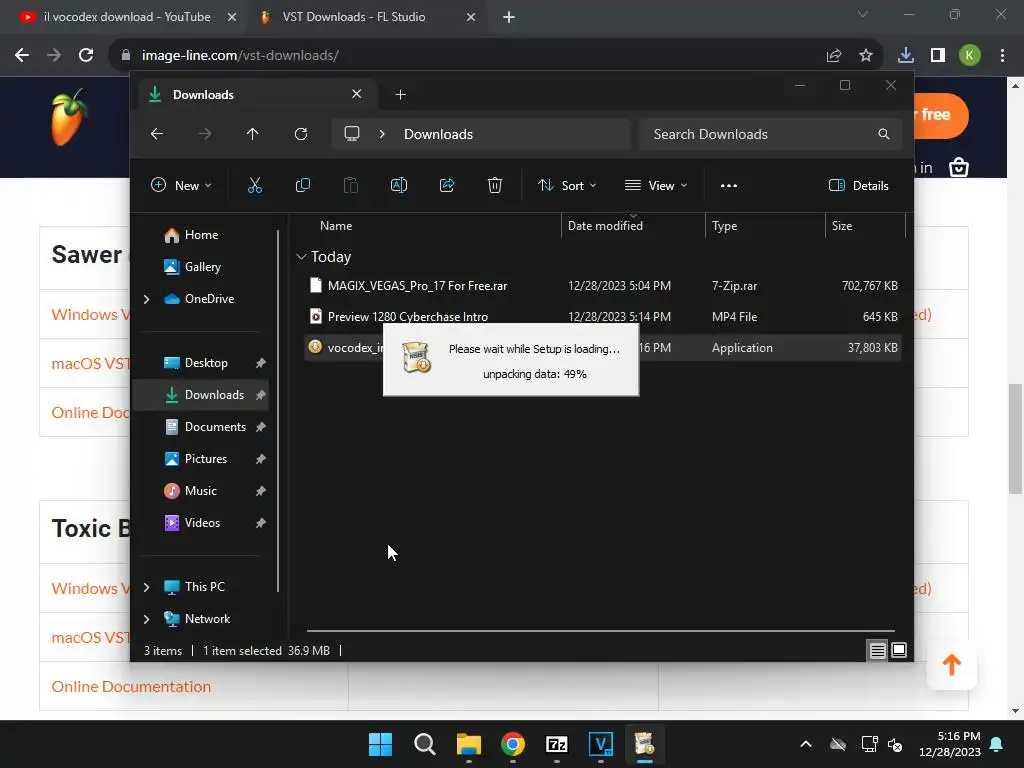Bookmark this page with the star icon
Screen dimensions: 1024x768
pos(866,56)
